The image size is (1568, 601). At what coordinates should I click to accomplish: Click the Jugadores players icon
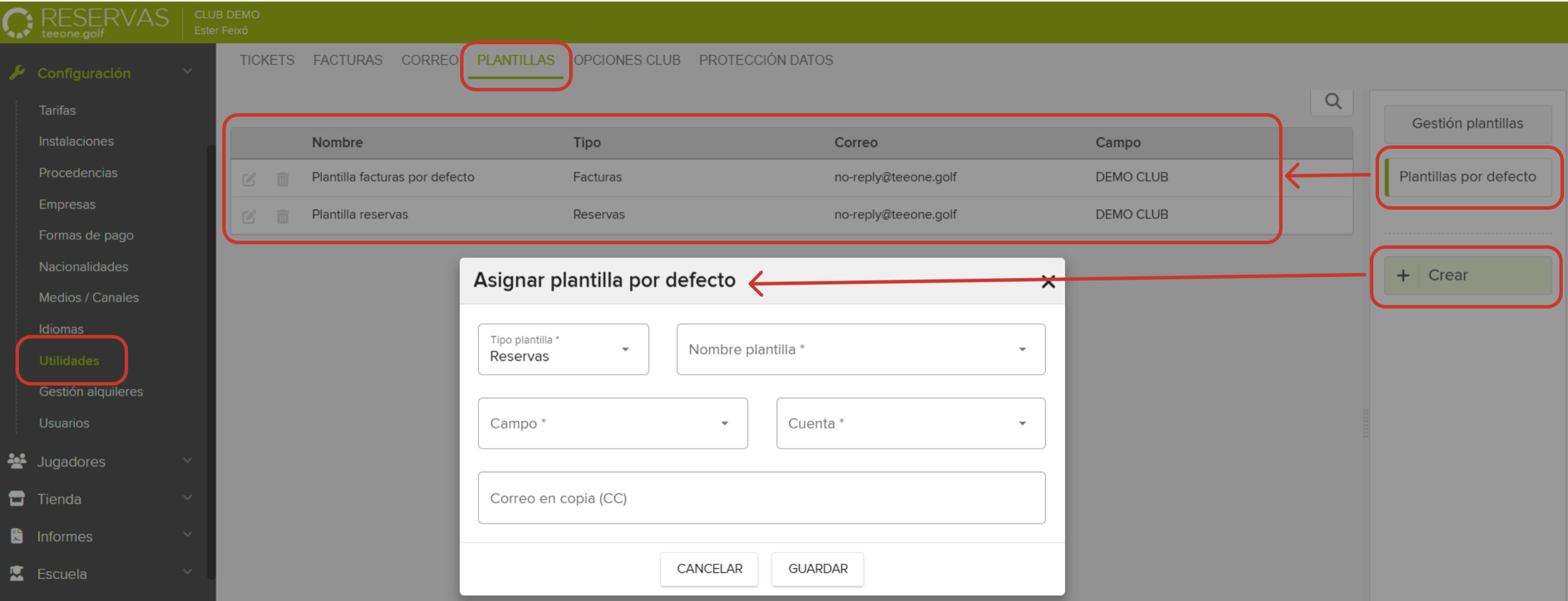17,460
